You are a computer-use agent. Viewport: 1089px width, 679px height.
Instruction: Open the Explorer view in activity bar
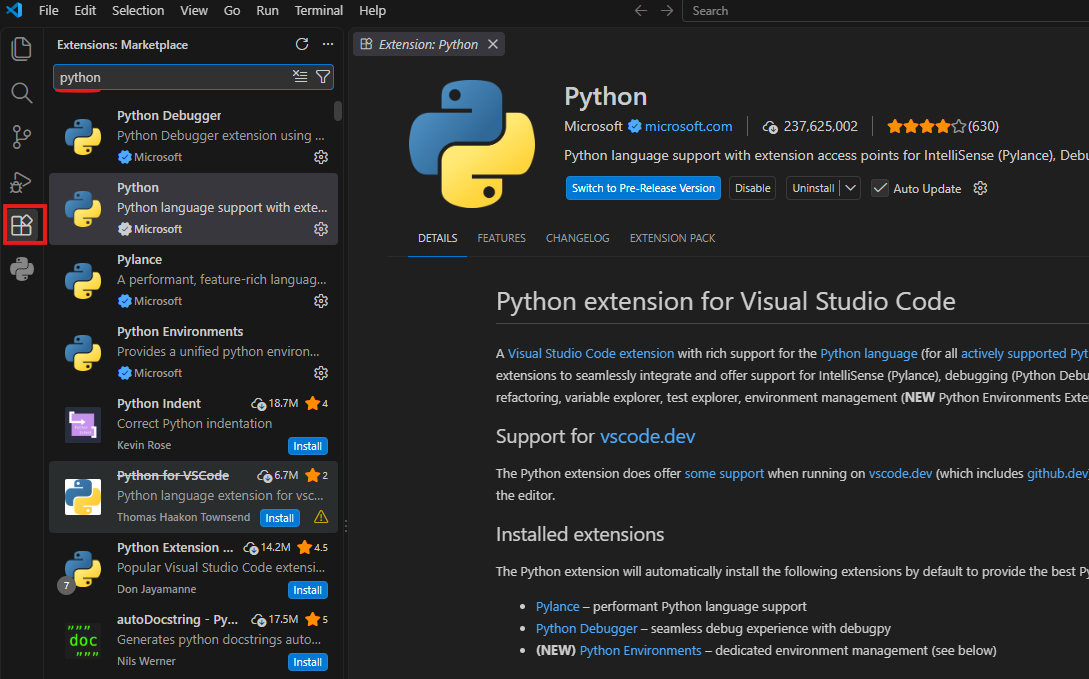22,49
